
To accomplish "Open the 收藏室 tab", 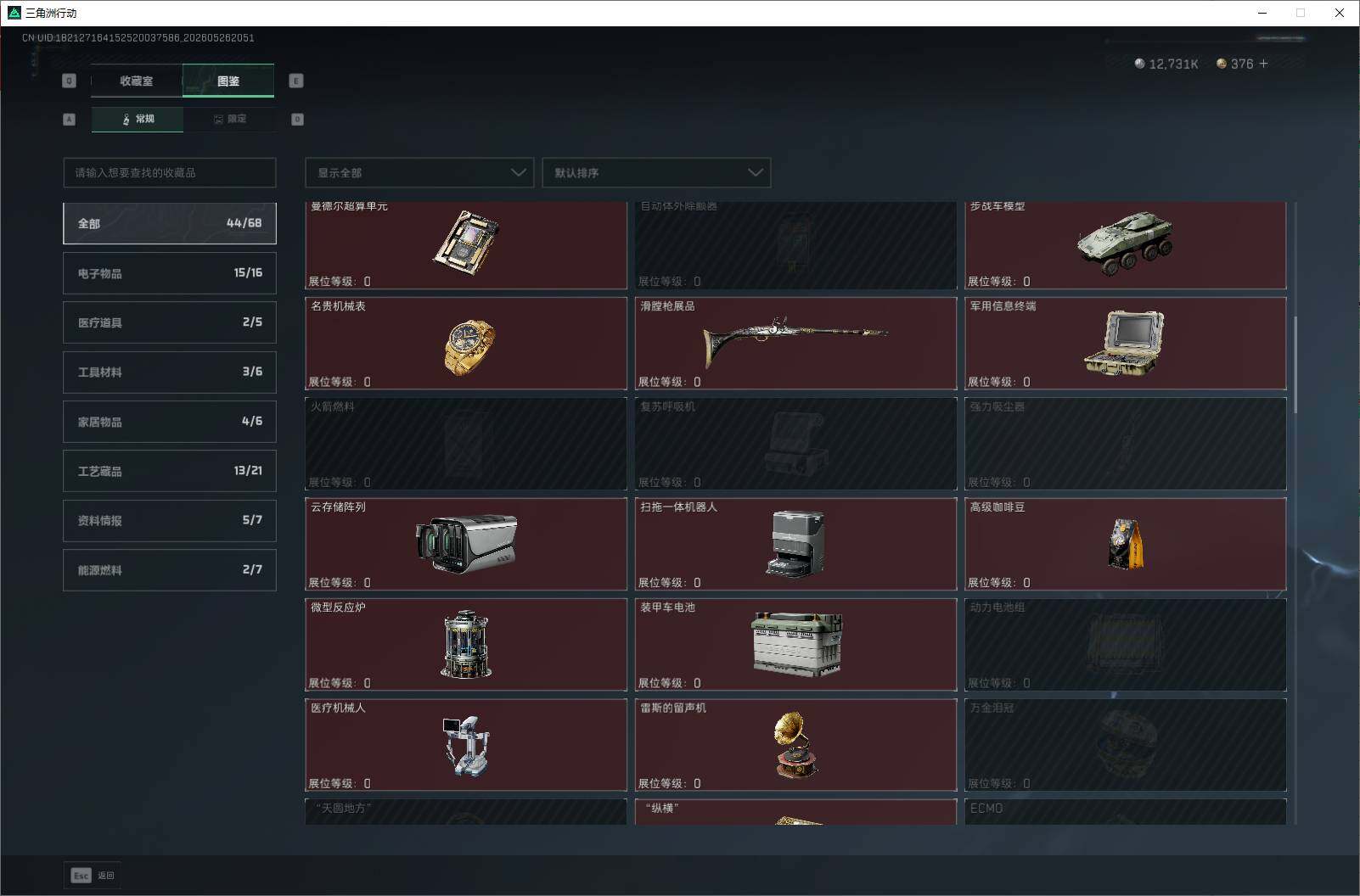I will coord(137,81).
